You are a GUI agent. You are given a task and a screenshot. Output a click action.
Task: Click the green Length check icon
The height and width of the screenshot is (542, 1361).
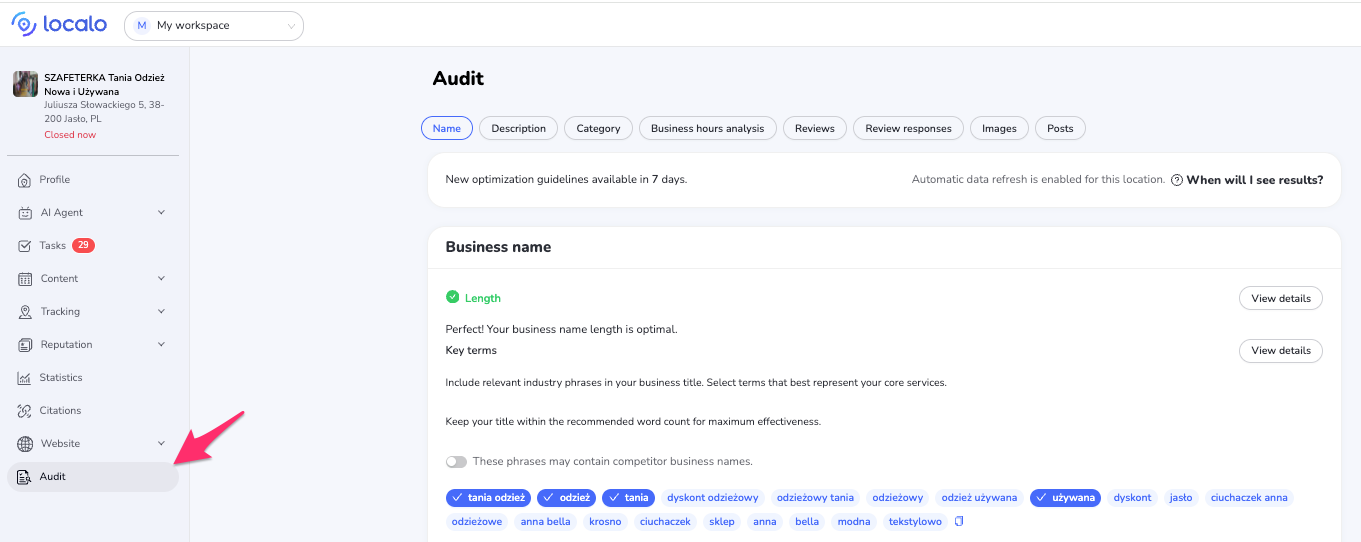452,297
